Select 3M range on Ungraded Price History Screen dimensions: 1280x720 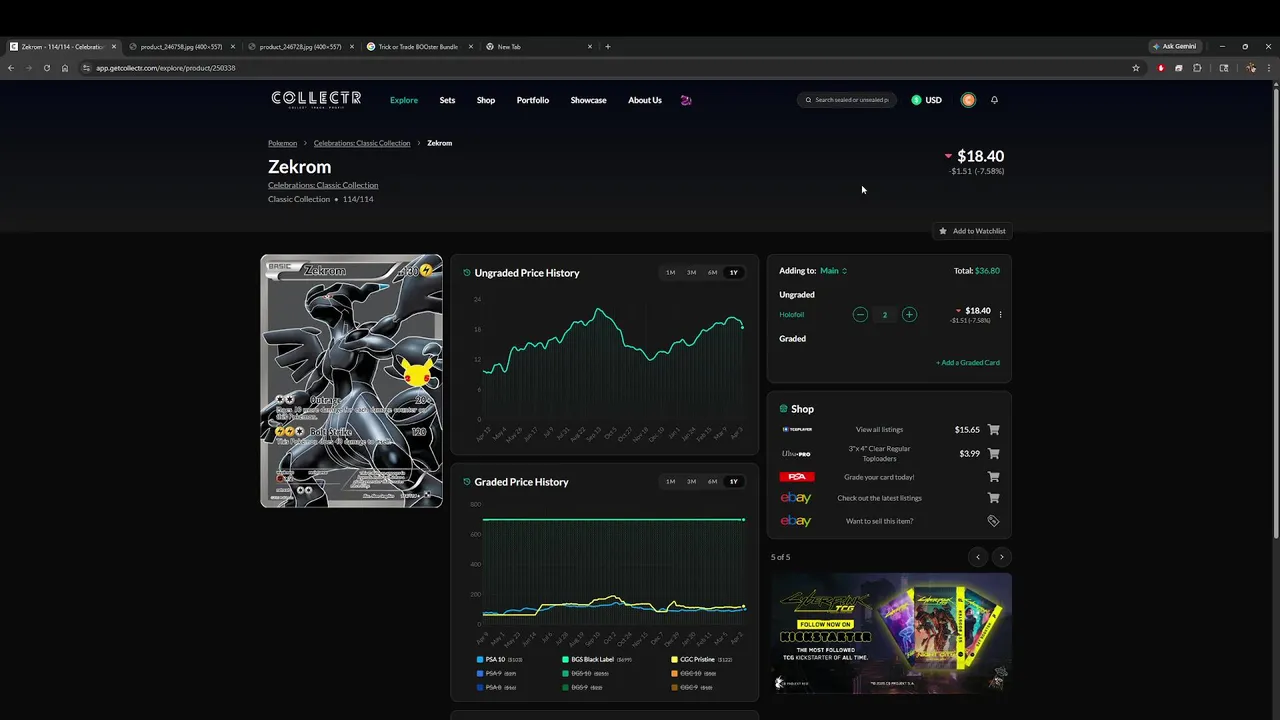(x=691, y=273)
